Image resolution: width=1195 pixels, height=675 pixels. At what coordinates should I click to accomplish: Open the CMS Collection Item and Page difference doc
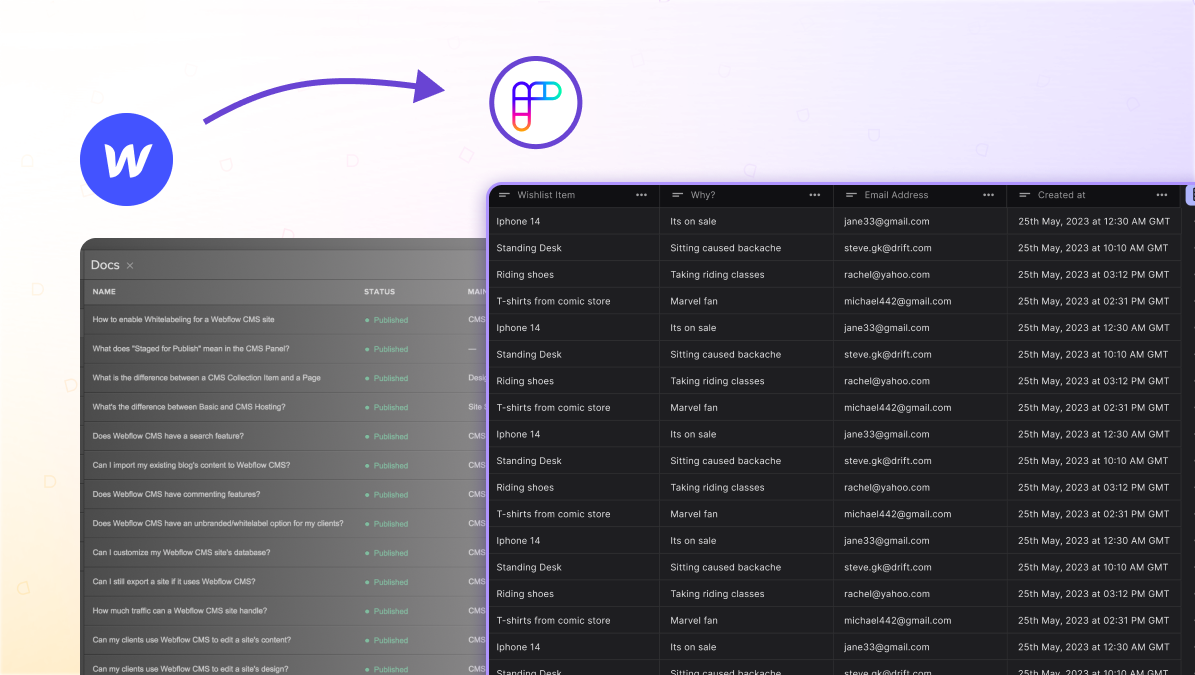[207, 378]
